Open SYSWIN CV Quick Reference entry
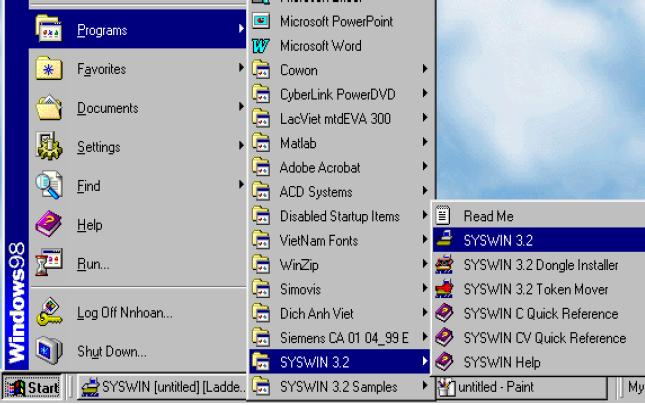Image resolution: width=645 pixels, height=405 pixels. click(x=538, y=338)
